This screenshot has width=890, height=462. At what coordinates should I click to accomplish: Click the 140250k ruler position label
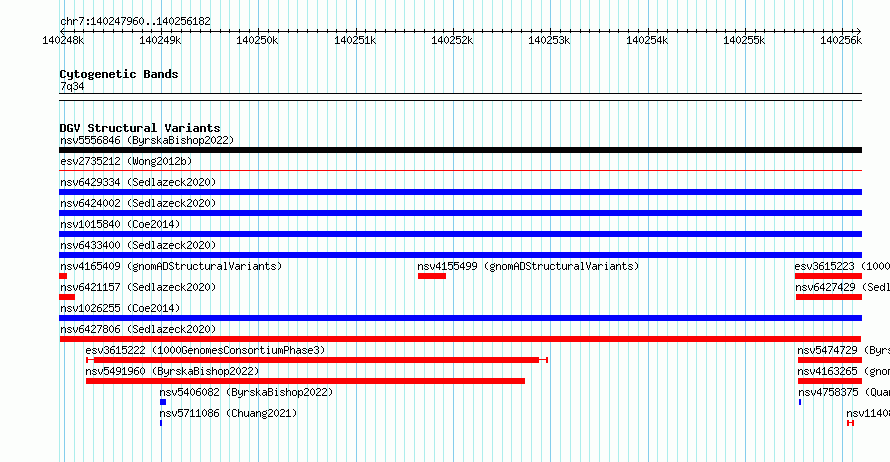click(257, 40)
